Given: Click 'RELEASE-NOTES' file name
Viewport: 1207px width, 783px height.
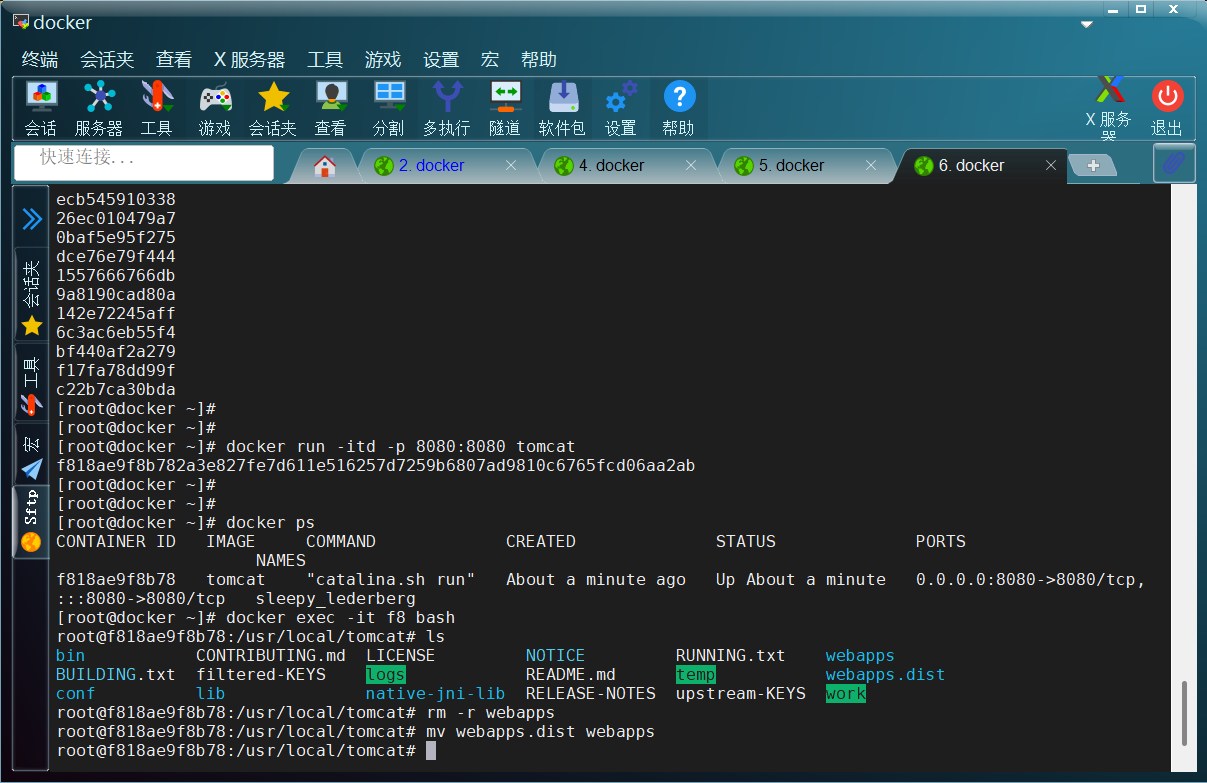Looking at the screenshot, I should pyautogui.click(x=591, y=694).
